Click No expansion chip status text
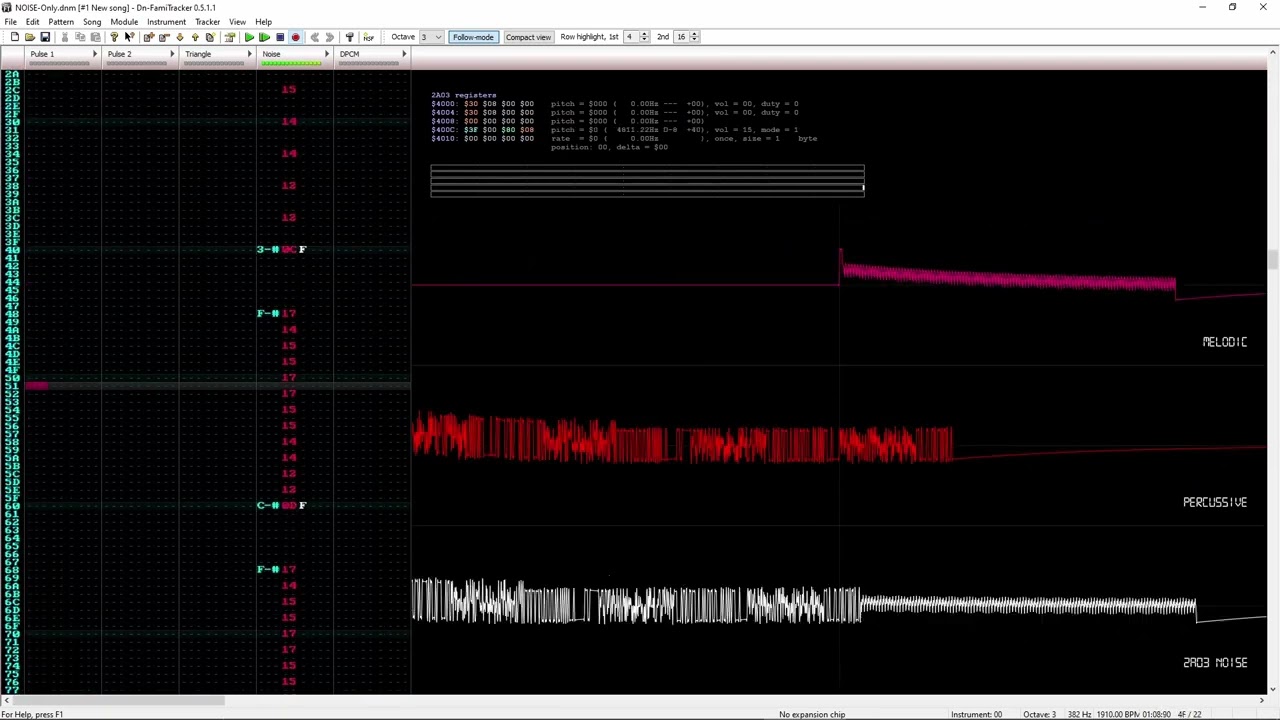The image size is (1280, 720). pos(812,714)
